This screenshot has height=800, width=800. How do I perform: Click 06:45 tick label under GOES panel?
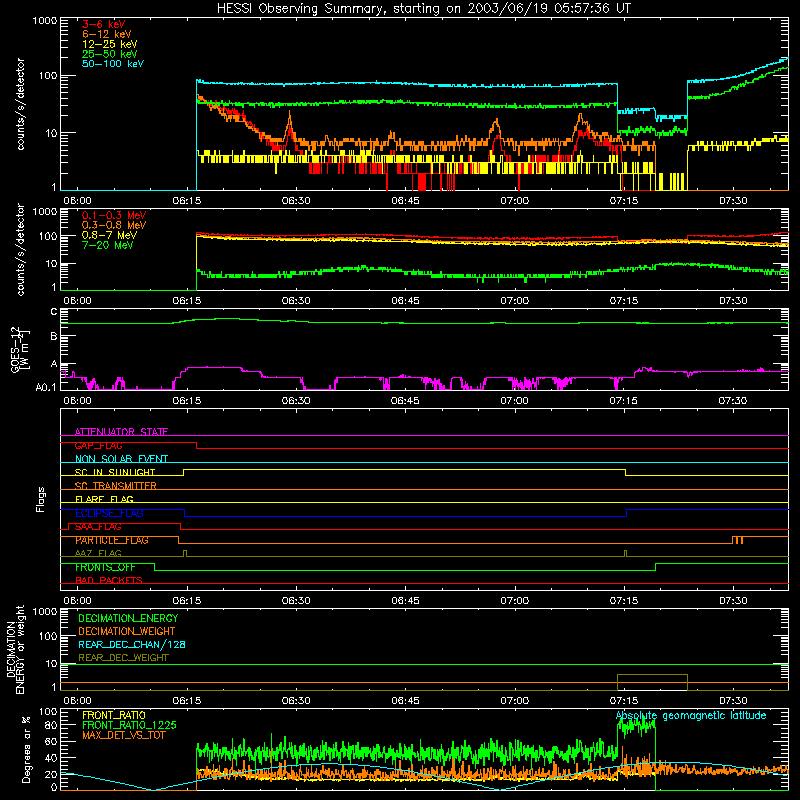coord(405,401)
